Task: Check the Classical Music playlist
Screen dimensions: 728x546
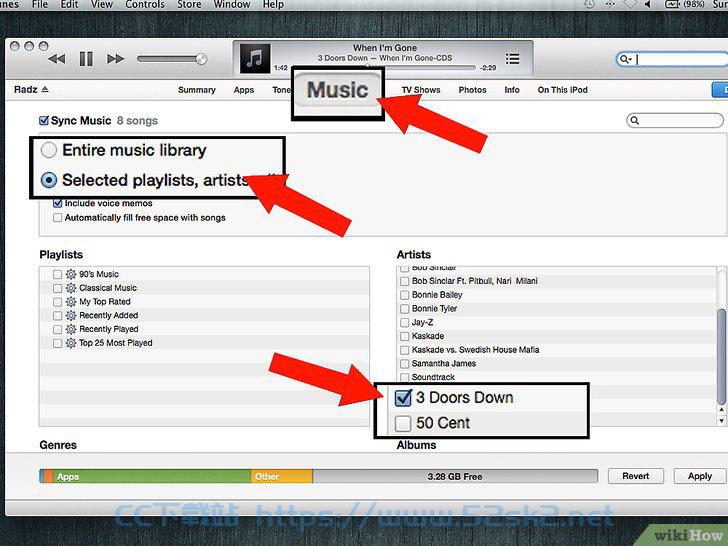Action: 58,288
